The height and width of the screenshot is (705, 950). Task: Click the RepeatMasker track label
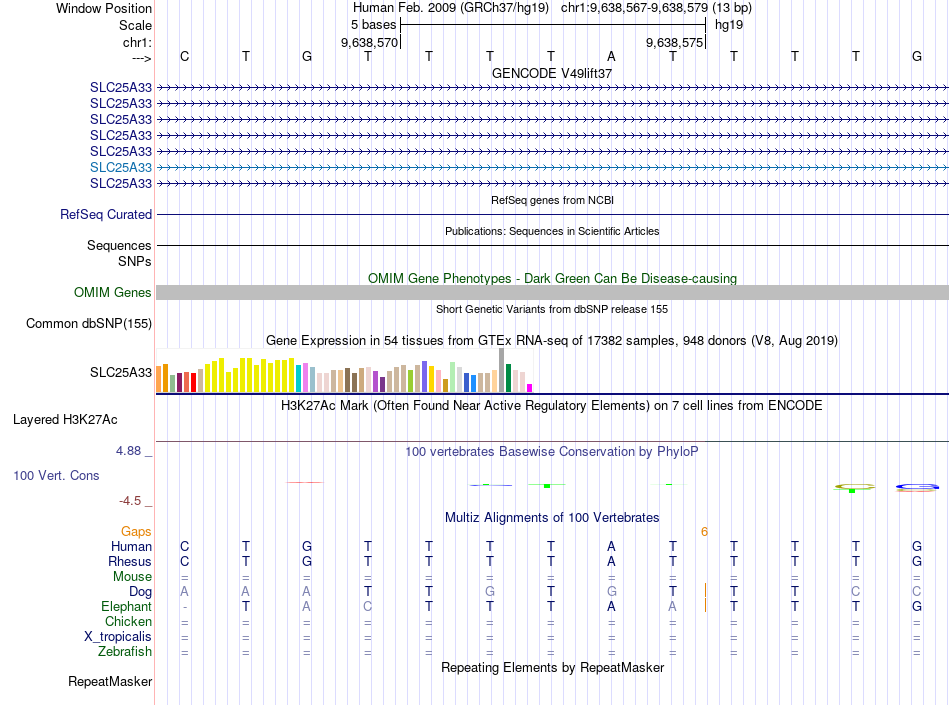tap(110, 682)
